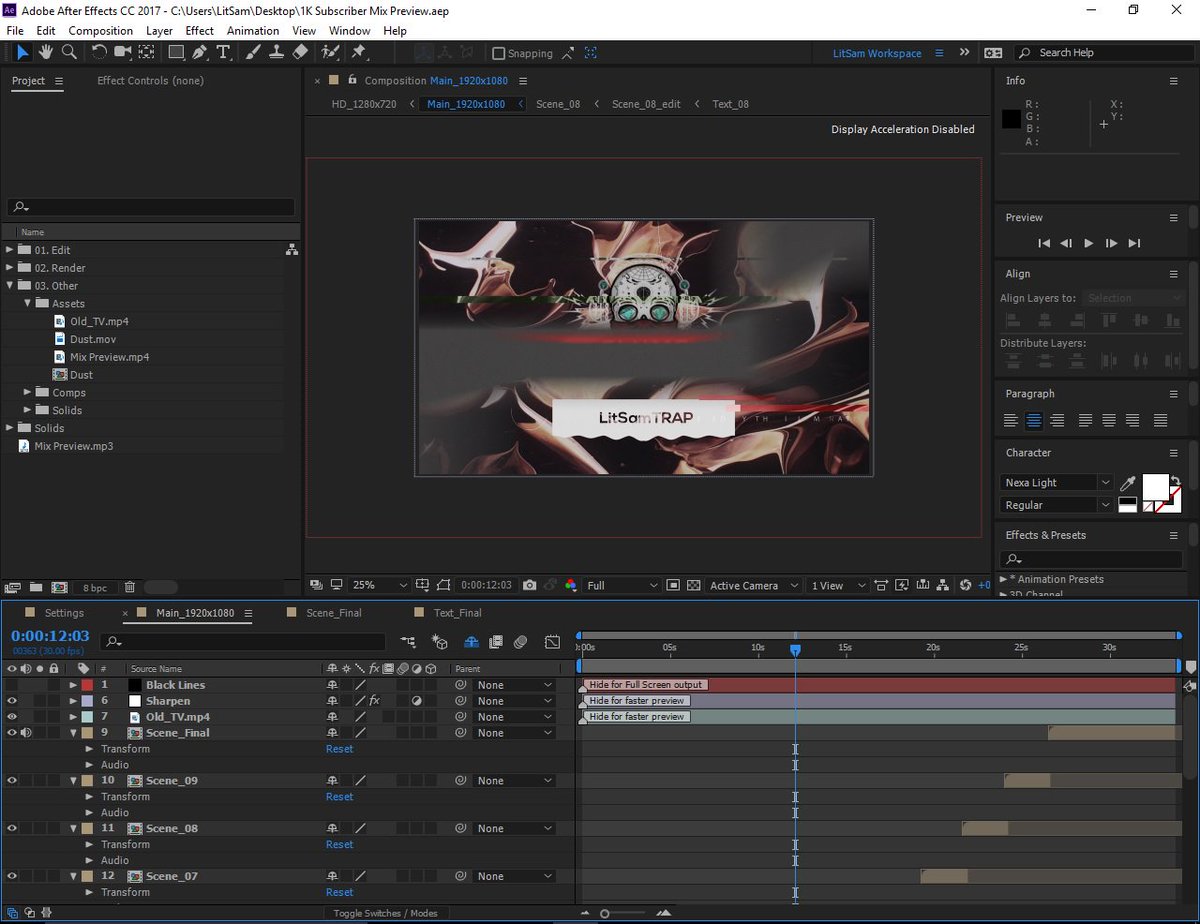Select the Pen tool in the toolbar
Image resolution: width=1200 pixels, height=924 pixels.
pos(199,53)
